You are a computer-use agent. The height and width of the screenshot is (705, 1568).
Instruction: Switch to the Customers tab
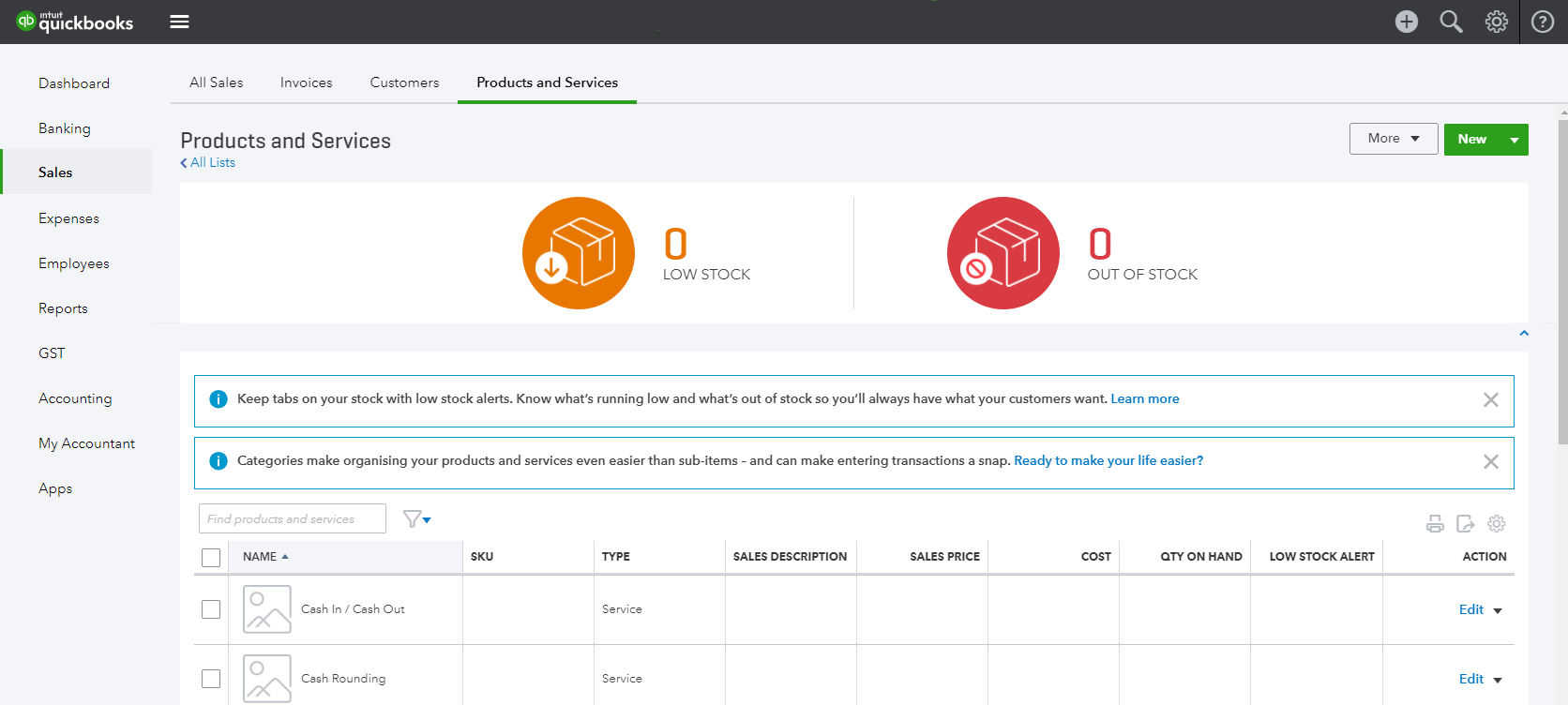tap(404, 82)
